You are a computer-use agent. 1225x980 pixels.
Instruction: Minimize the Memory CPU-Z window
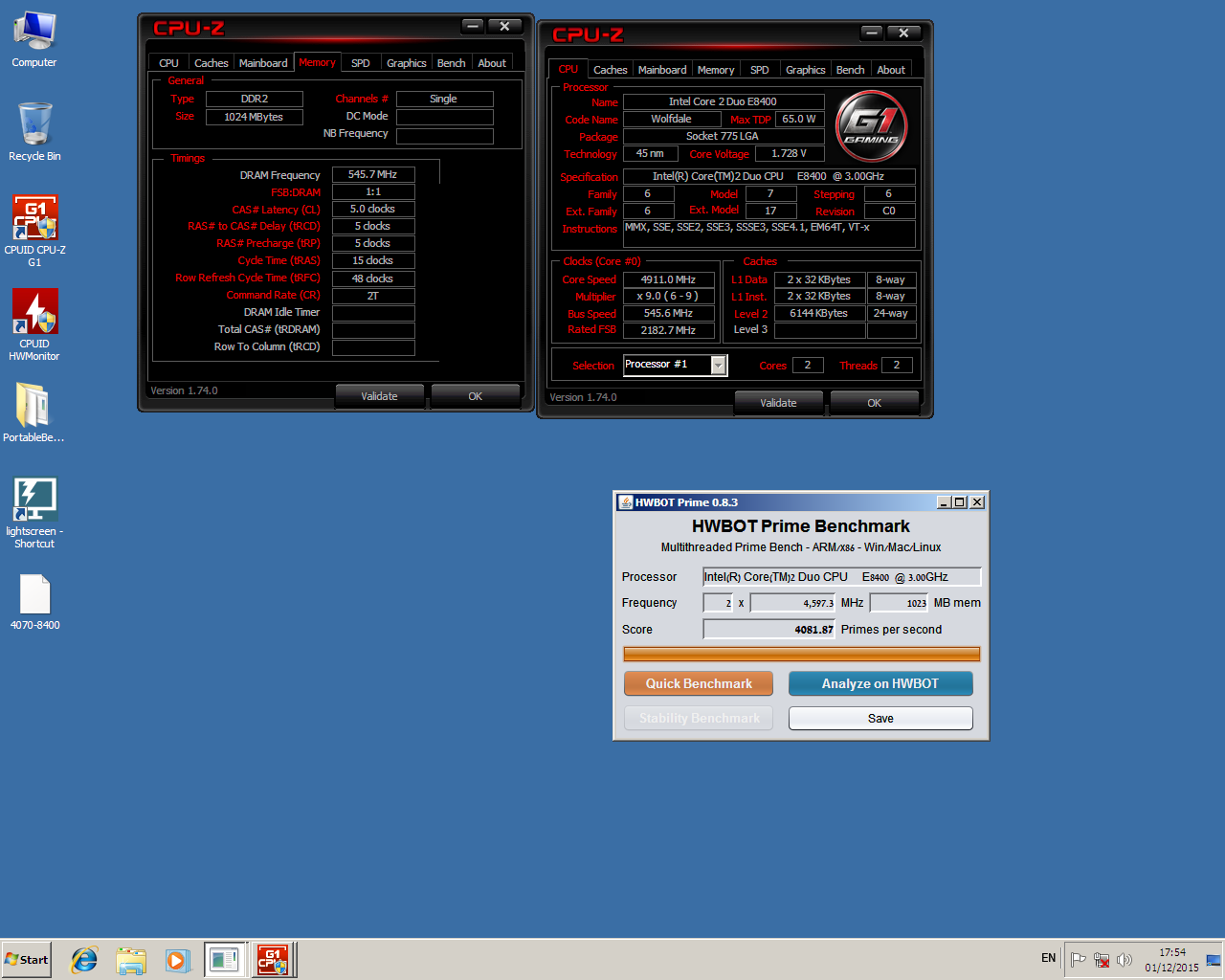(x=473, y=26)
